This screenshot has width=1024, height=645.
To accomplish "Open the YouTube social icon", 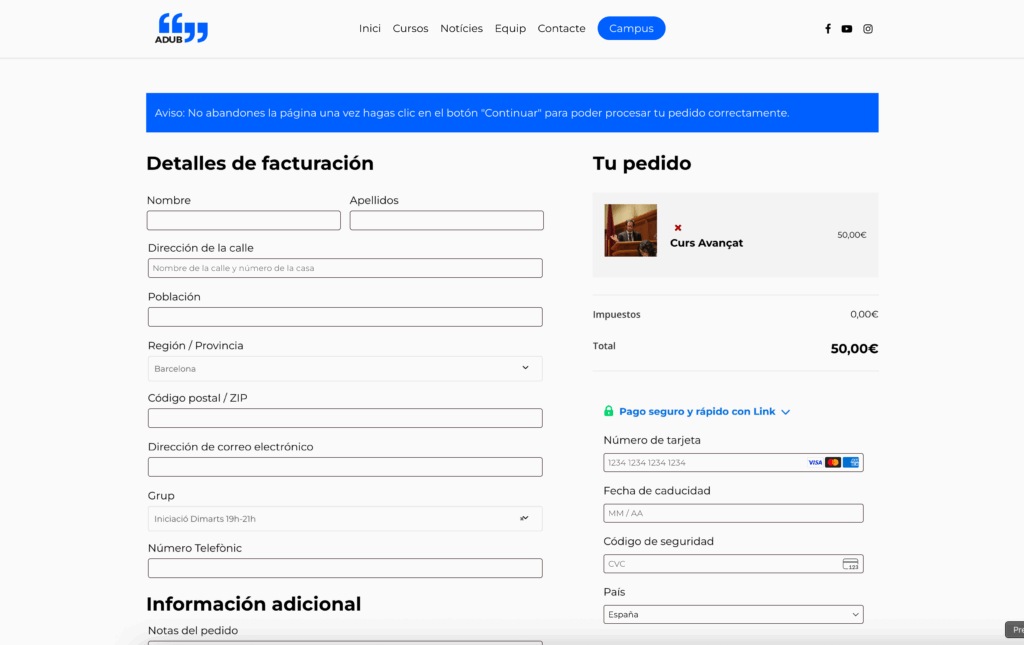I will 847,29.
